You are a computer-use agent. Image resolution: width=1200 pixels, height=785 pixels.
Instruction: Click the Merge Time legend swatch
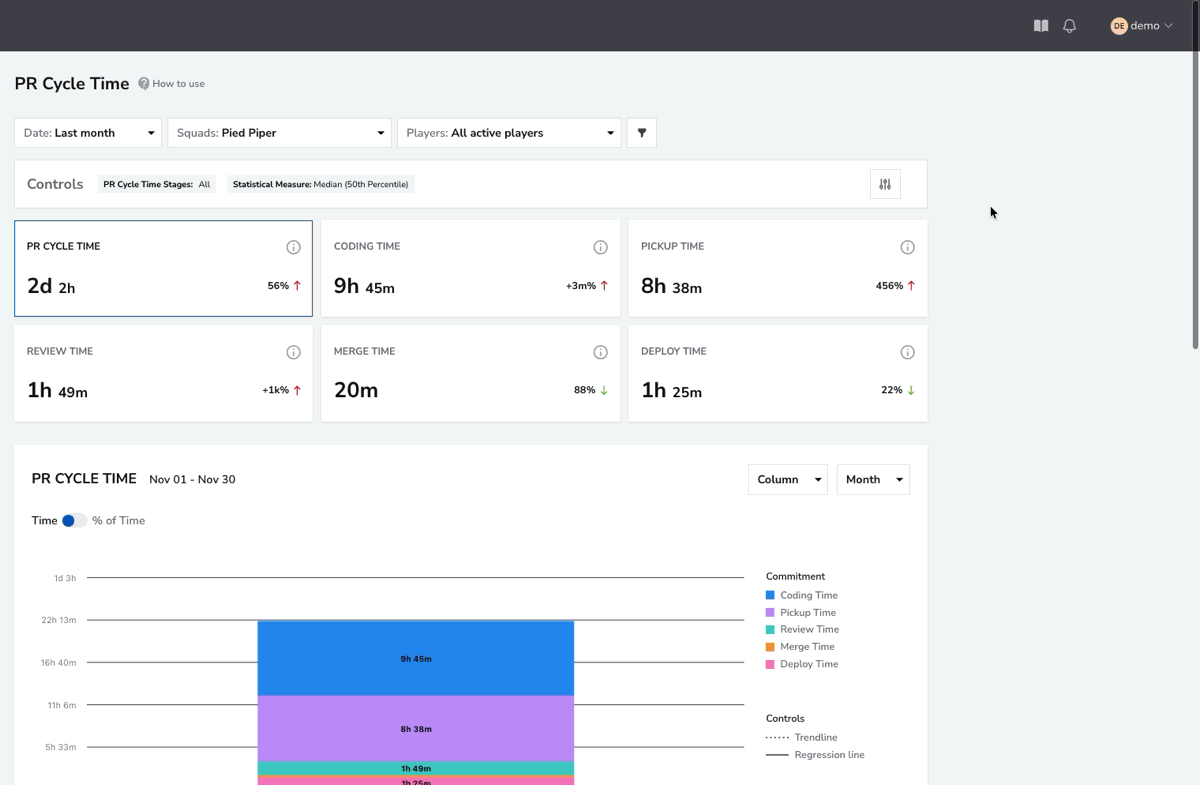coord(770,647)
